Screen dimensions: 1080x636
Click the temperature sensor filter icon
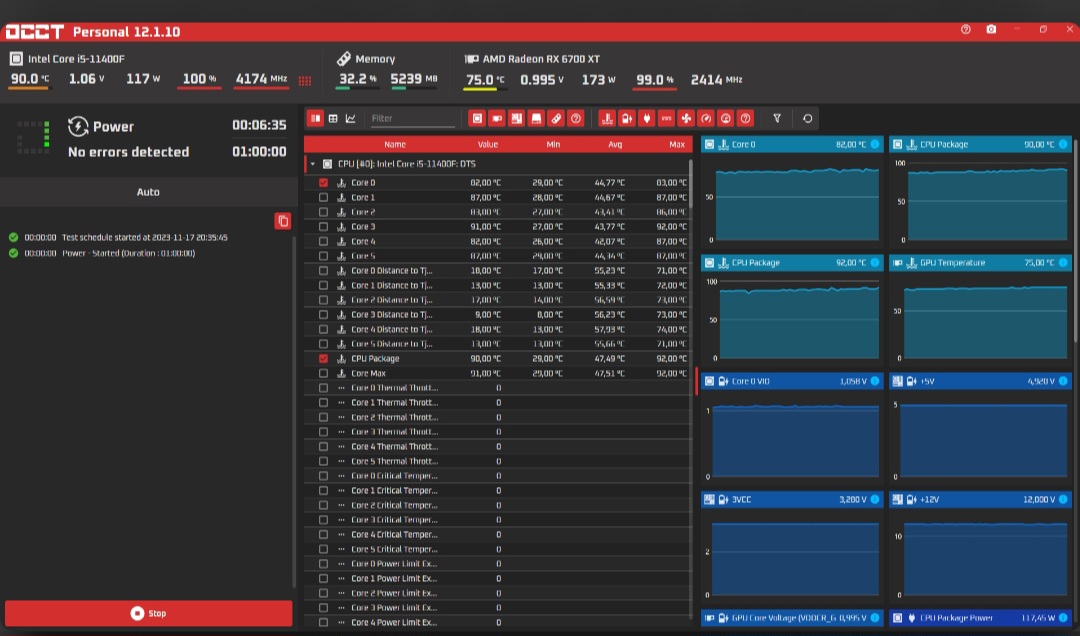point(607,118)
